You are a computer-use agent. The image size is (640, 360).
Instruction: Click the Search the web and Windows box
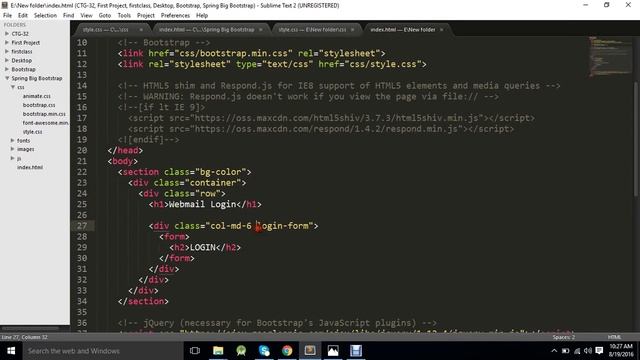tap(103, 351)
